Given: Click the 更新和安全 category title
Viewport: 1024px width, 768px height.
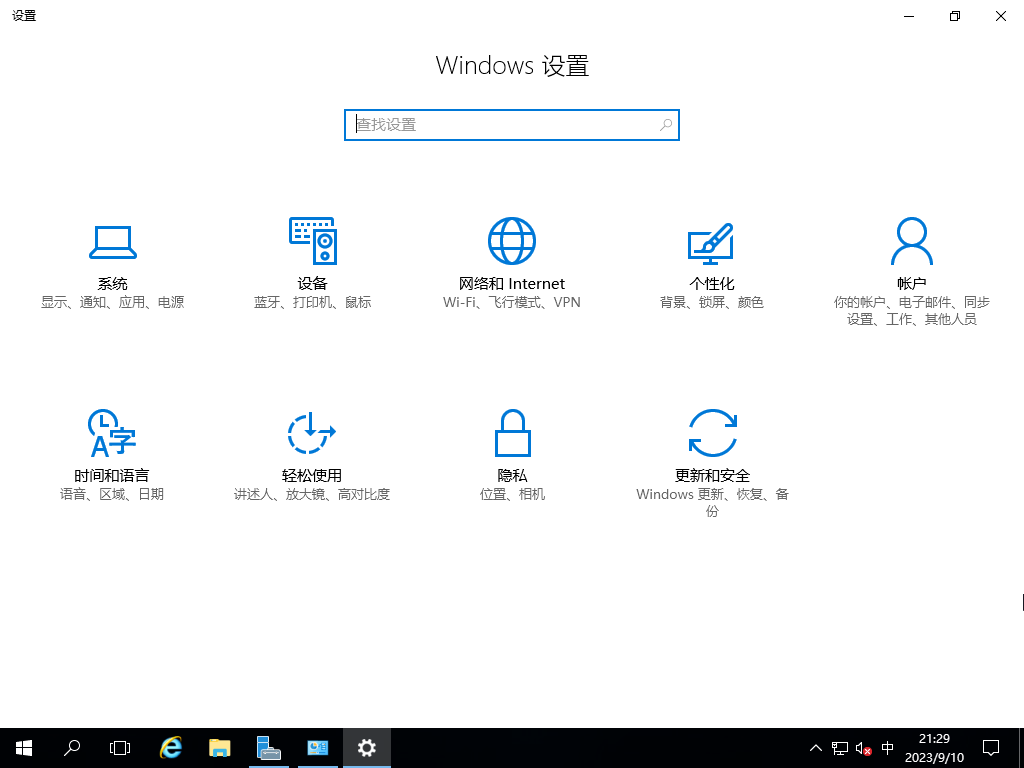Looking at the screenshot, I should click(712, 475).
